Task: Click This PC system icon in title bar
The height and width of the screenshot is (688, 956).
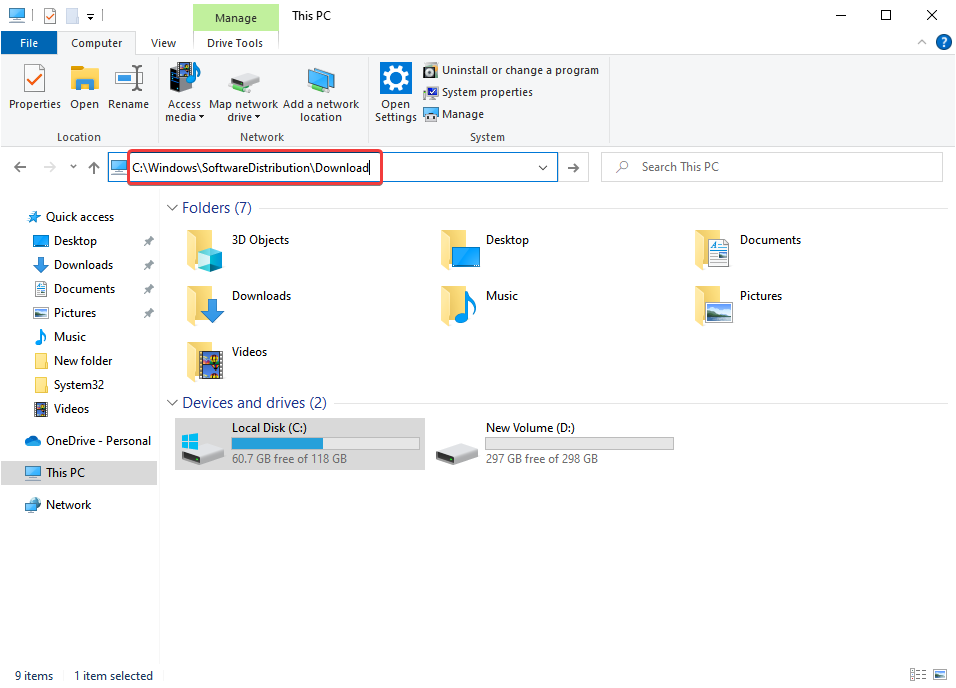Action: (x=17, y=15)
